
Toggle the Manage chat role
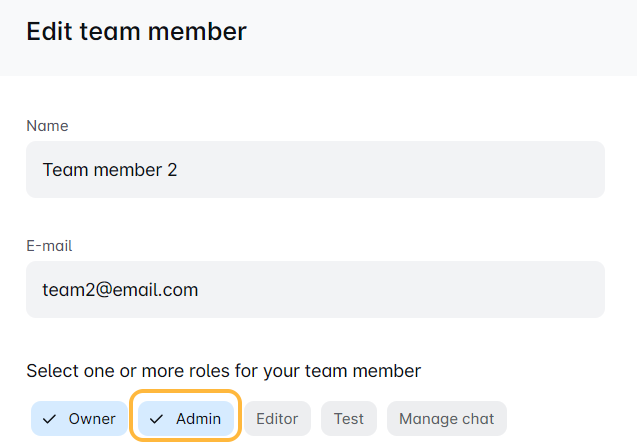click(447, 419)
